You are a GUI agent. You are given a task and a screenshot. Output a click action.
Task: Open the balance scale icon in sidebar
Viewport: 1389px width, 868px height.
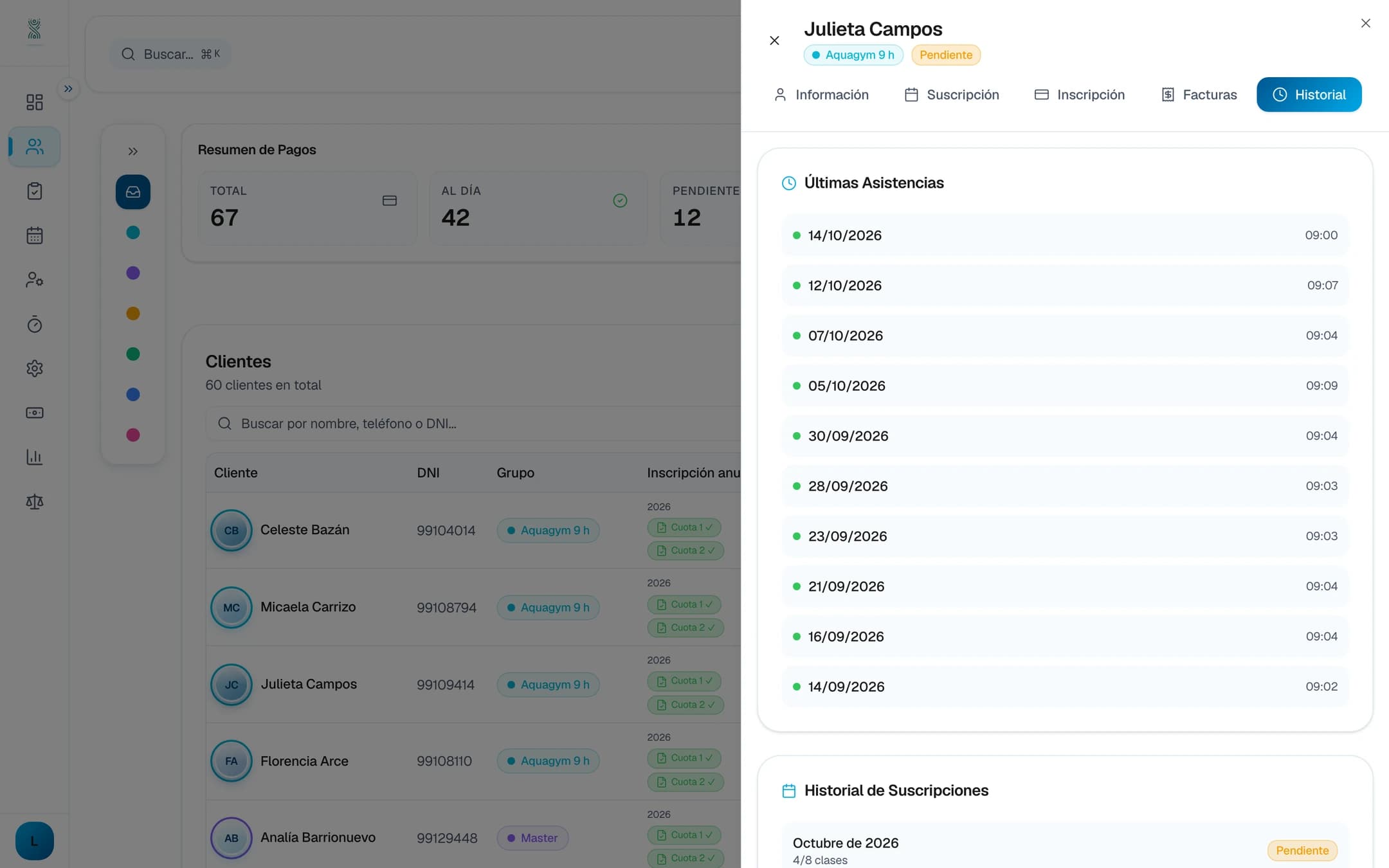34,502
